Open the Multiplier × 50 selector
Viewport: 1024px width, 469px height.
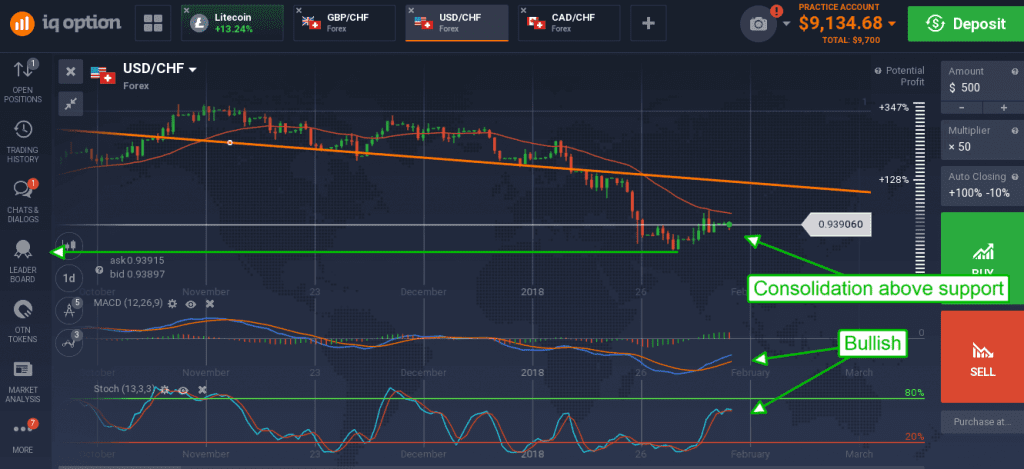pyautogui.click(x=982, y=139)
